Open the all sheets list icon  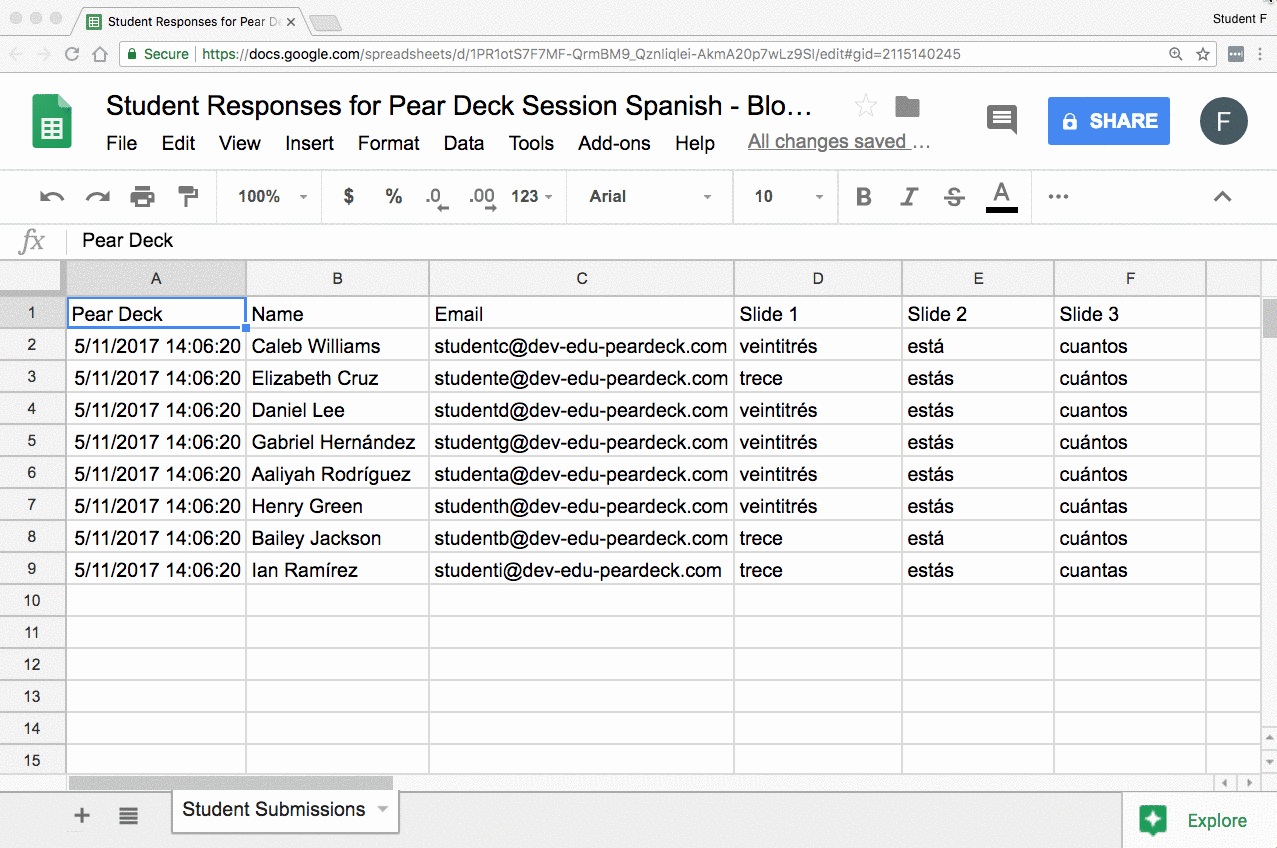128,816
